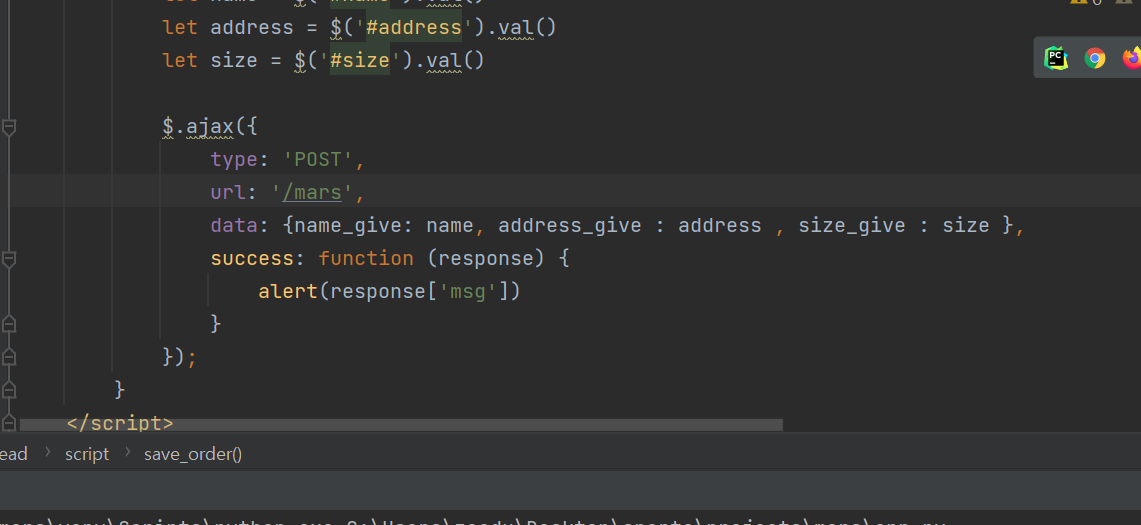Open the page in Firefox browser icon
The image size is (1141, 525).
1132,58
